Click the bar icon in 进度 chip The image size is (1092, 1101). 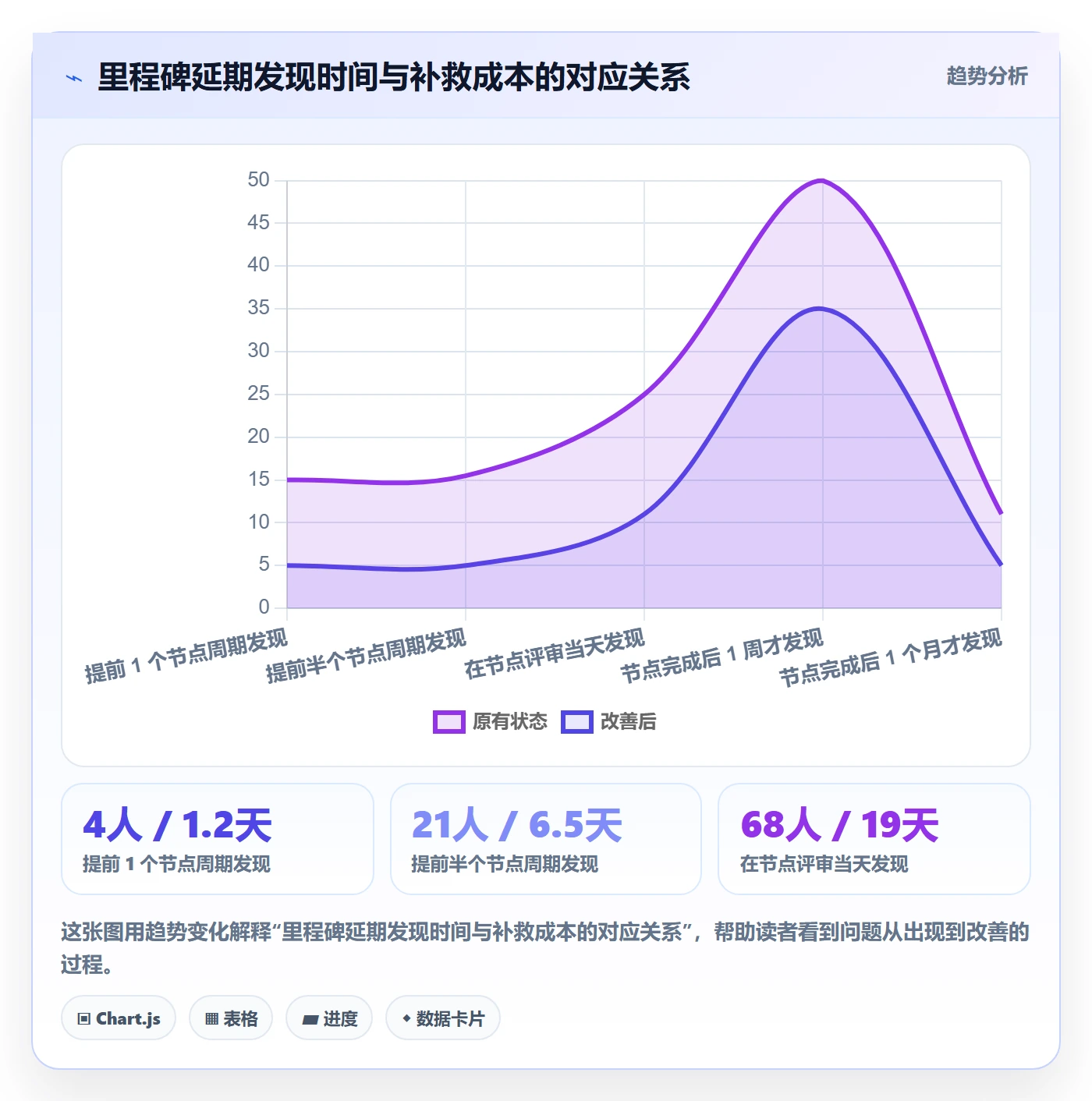tap(310, 1019)
